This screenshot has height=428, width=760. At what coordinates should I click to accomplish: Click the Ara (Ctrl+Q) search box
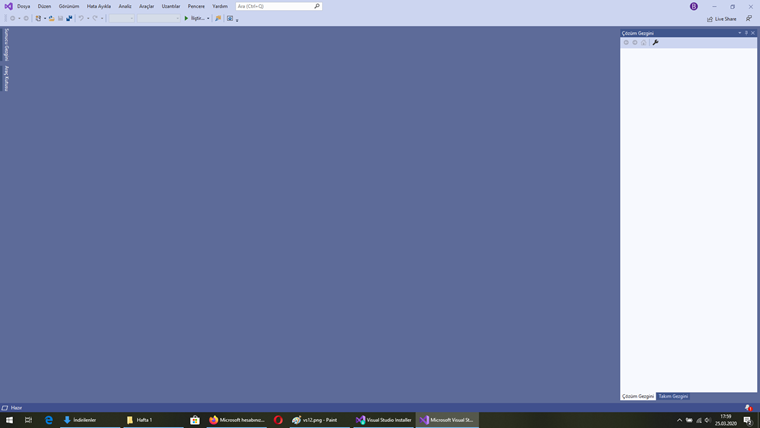click(277, 6)
